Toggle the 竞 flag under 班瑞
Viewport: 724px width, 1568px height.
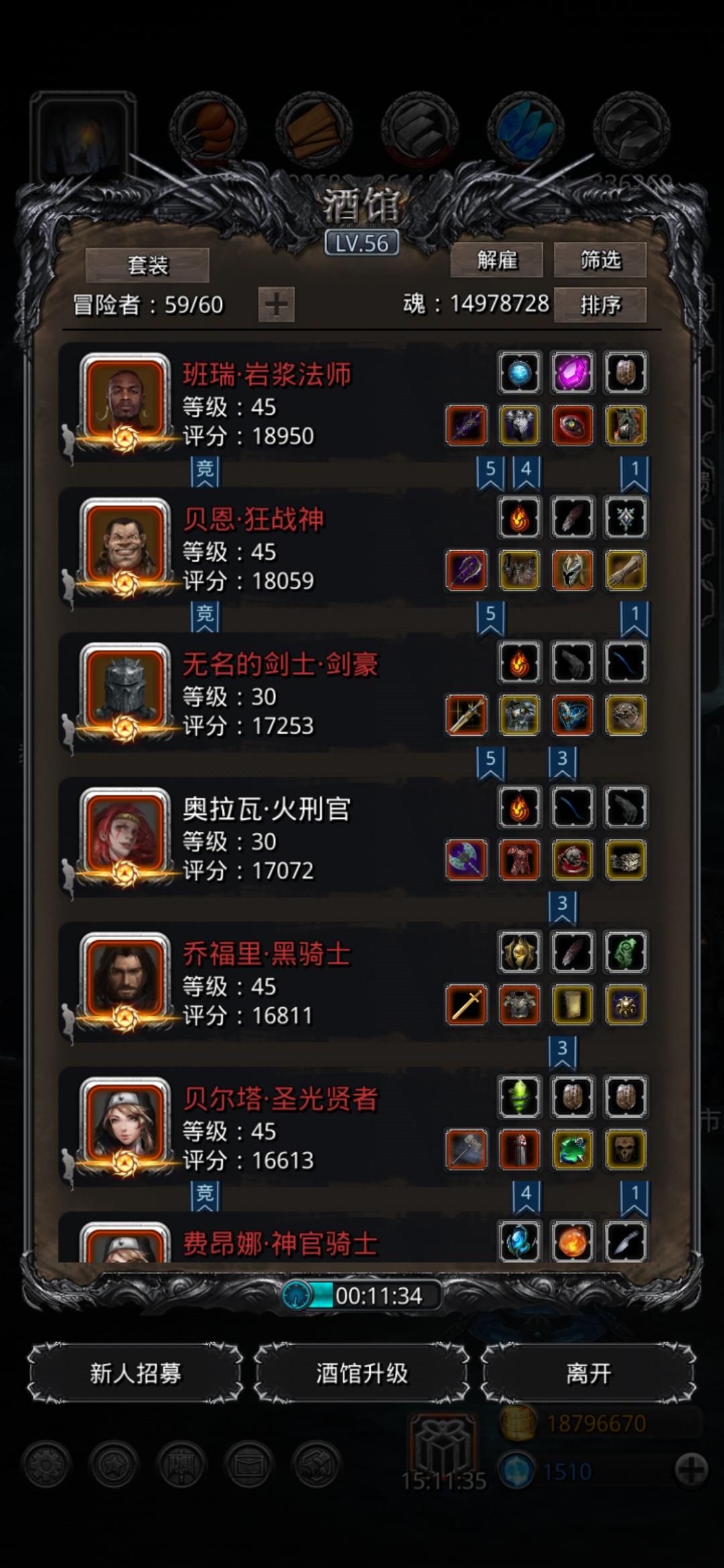[204, 471]
